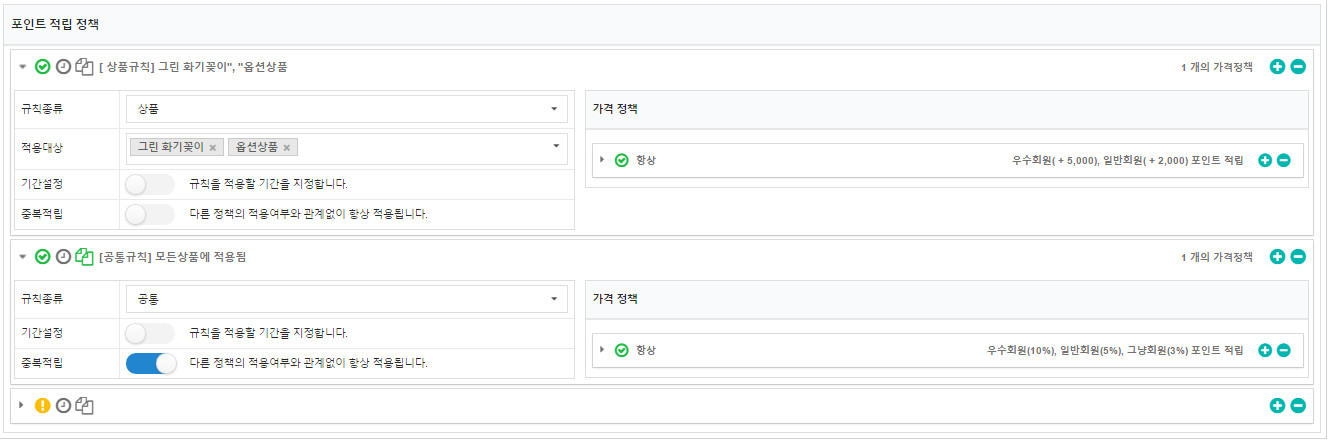Click yellow warning icon on empty rule
This screenshot has height=443, width=1328.
click(43, 406)
